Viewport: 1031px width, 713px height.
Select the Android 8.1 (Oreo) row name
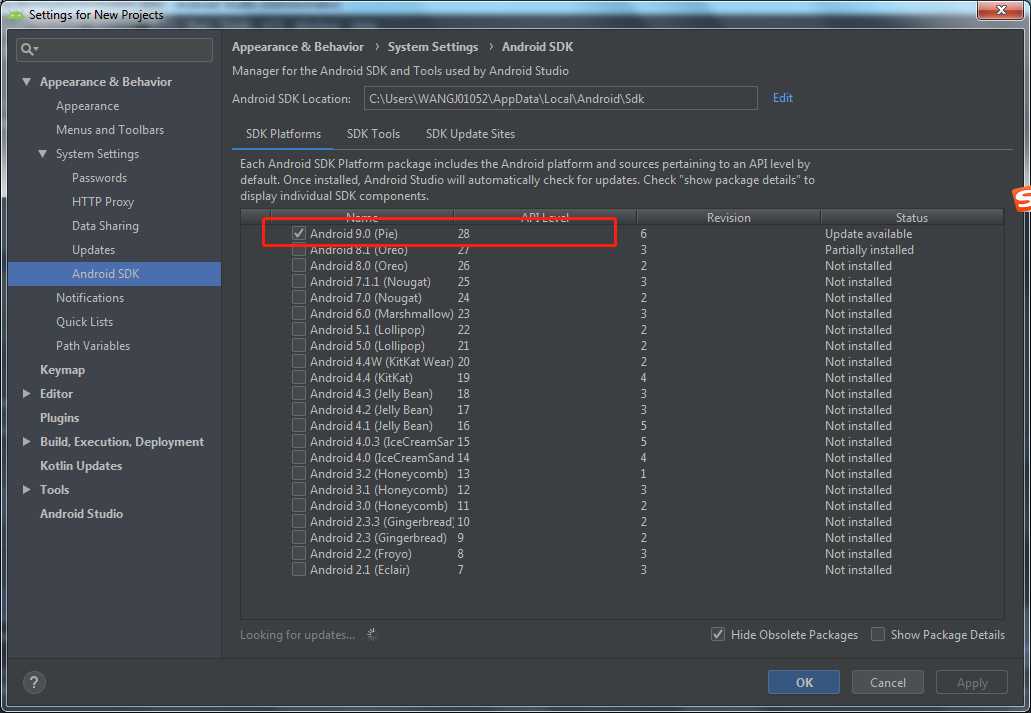pyautogui.click(x=359, y=250)
